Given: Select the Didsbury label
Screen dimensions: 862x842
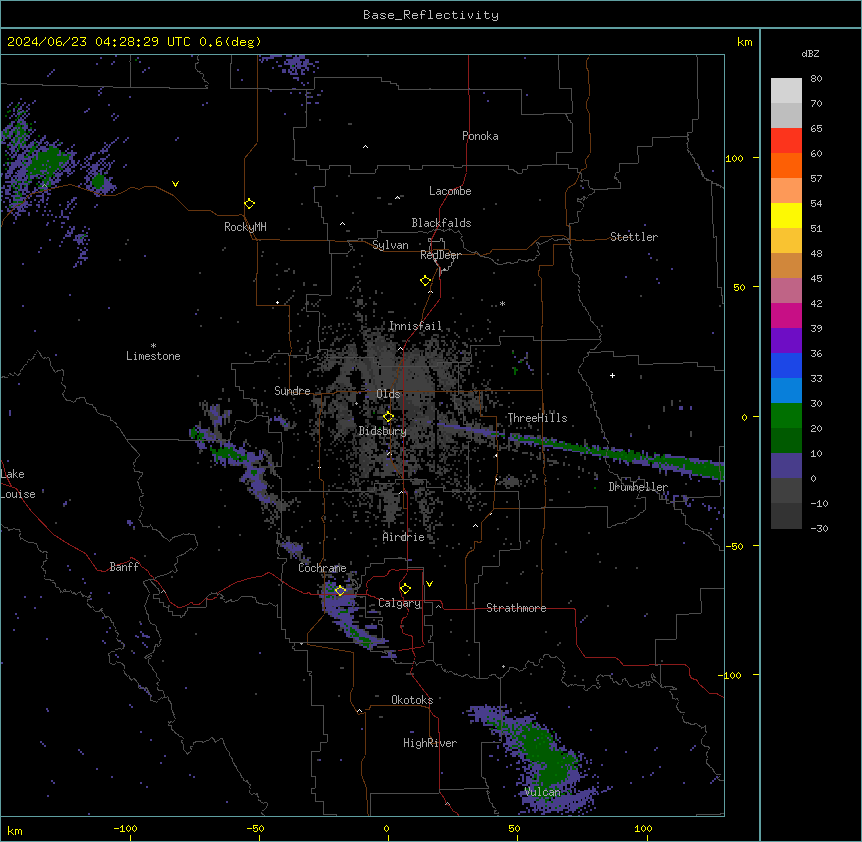Looking at the screenshot, I should (383, 431).
